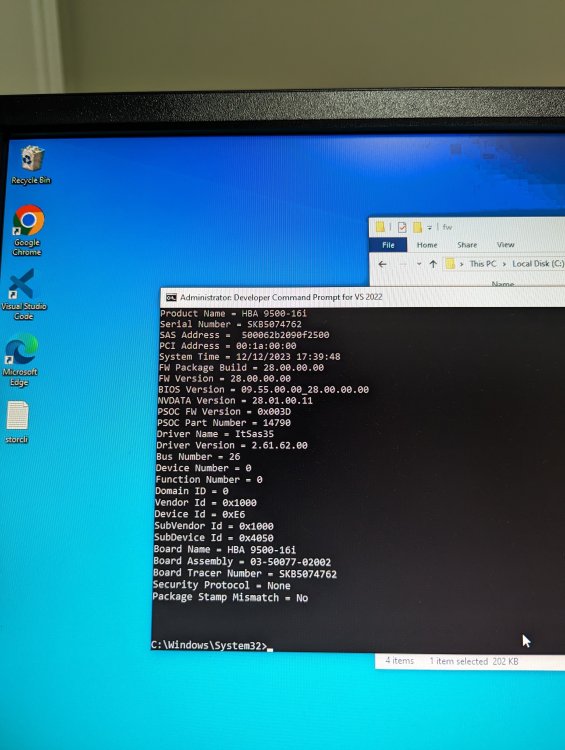Click the 'Vendor Id = 0x1000' line

pyautogui.click(x=205, y=503)
